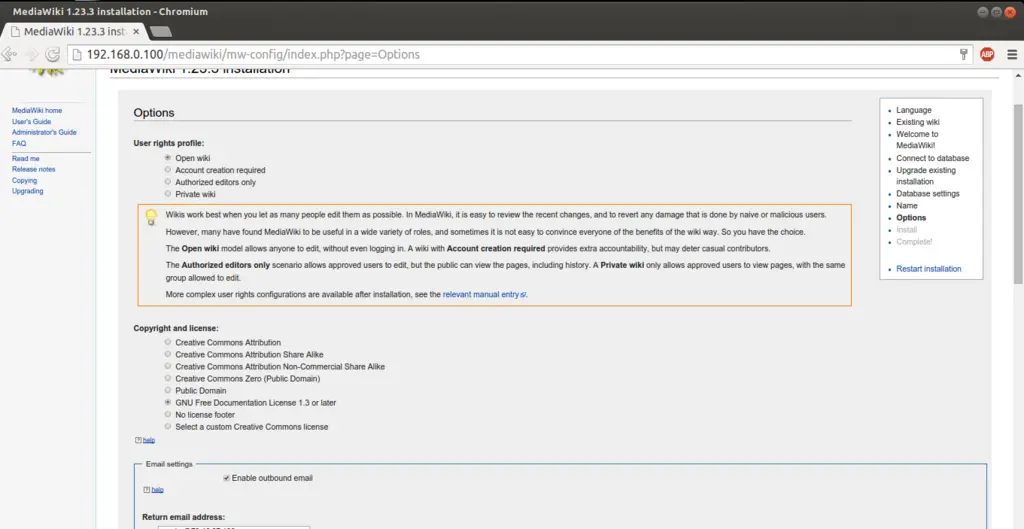Viewport: 1024px width, 529px height.
Task: Select the MediaWiki 1.23.3 installation tab
Action: pyautogui.click(x=73, y=31)
